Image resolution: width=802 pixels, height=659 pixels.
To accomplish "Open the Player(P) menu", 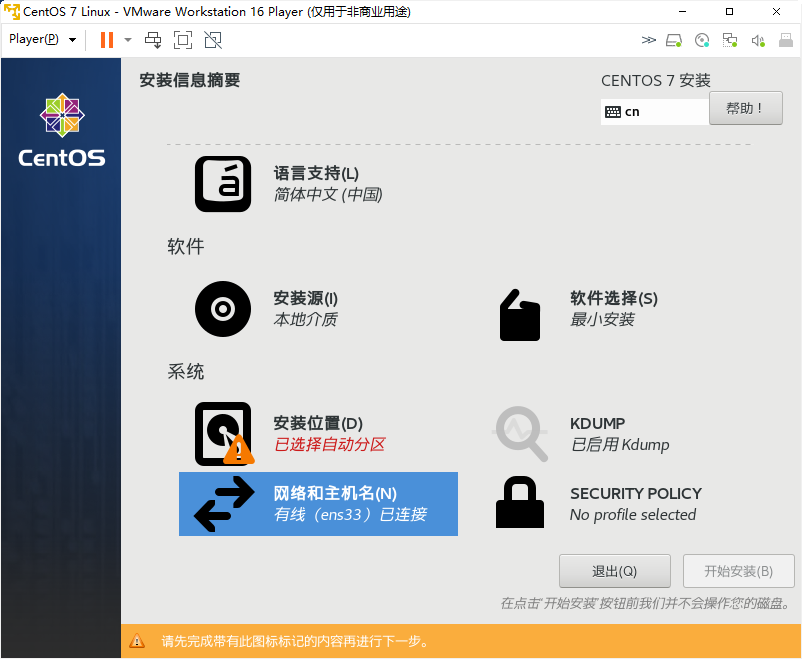I will [42, 39].
